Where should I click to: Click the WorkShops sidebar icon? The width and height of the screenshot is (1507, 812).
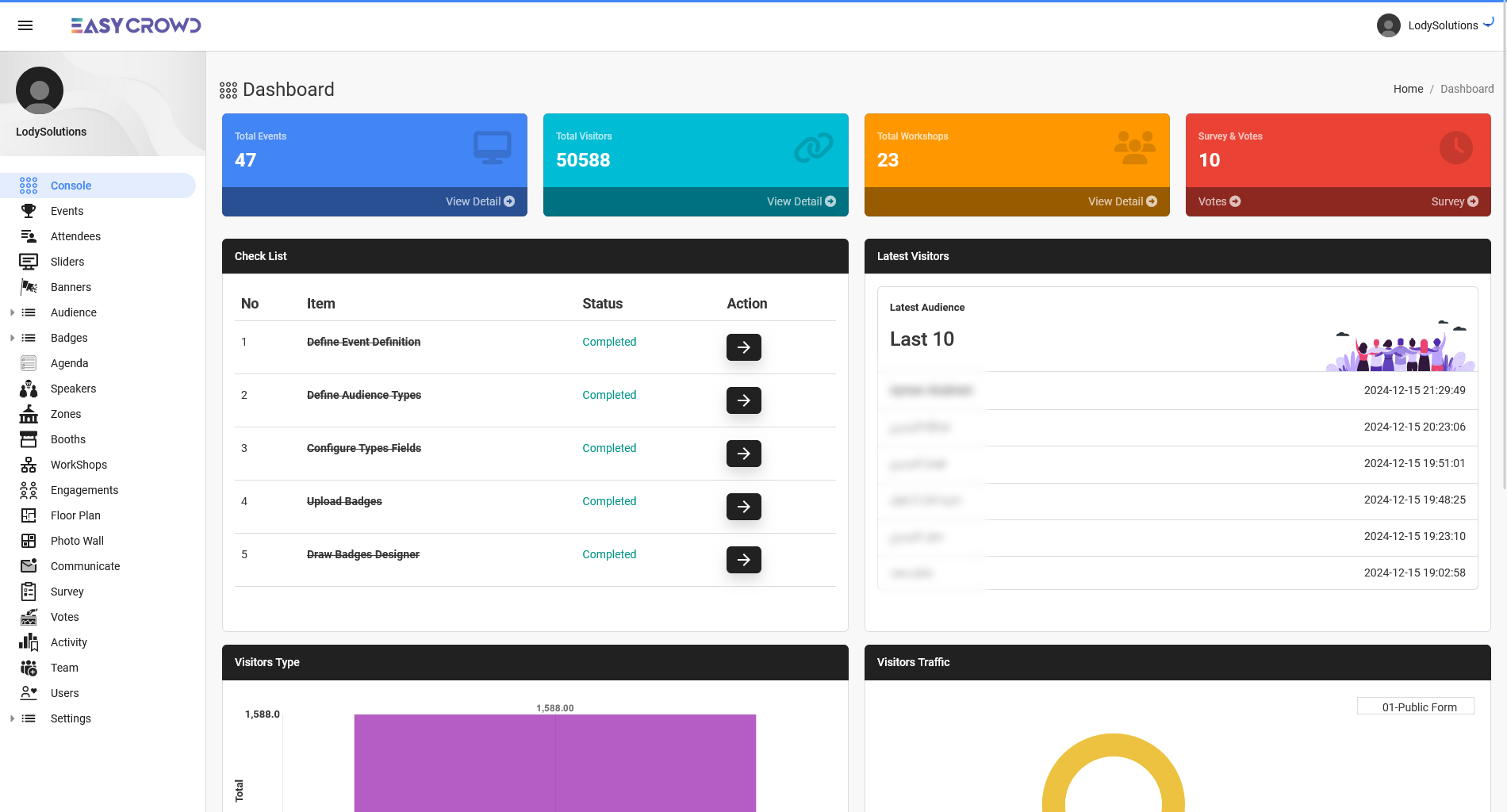point(29,465)
